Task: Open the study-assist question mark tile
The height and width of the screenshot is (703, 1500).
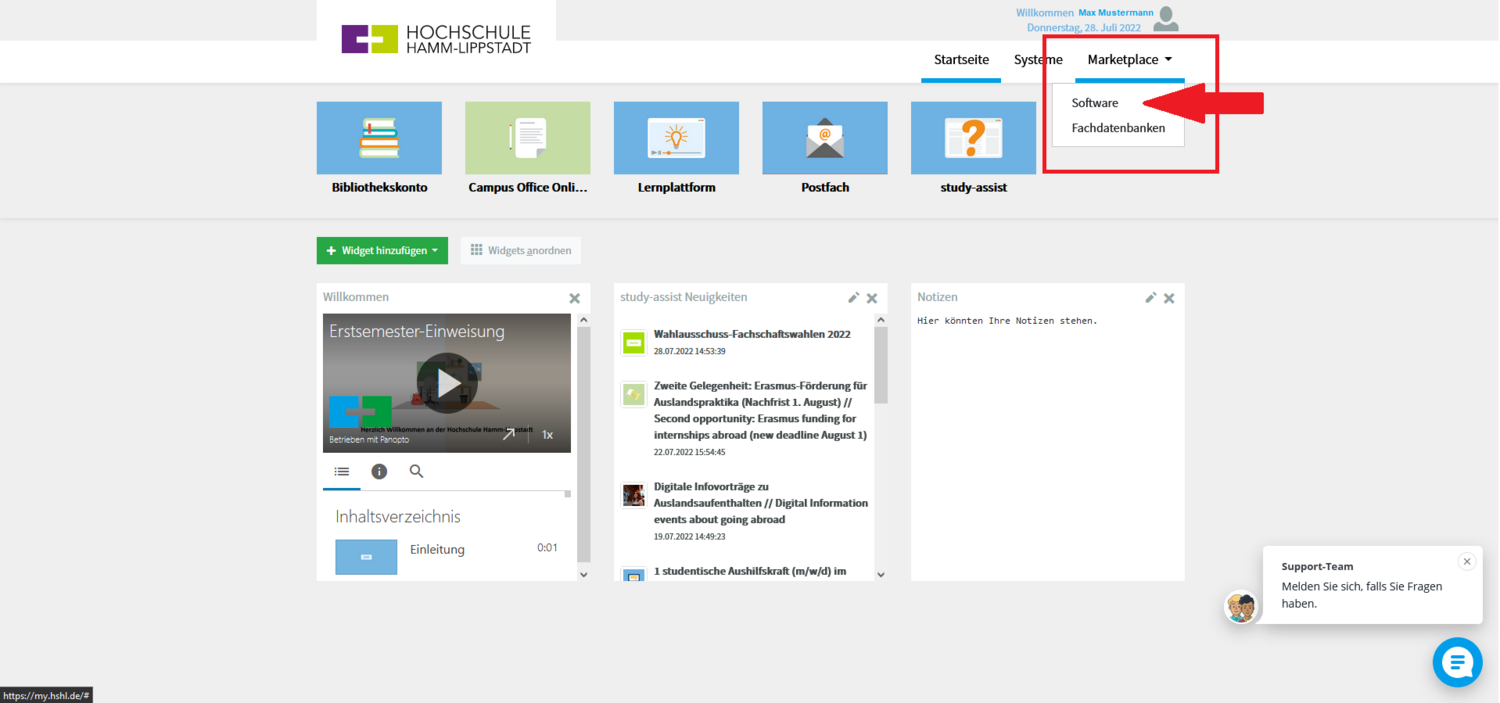Action: pos(973,138)
